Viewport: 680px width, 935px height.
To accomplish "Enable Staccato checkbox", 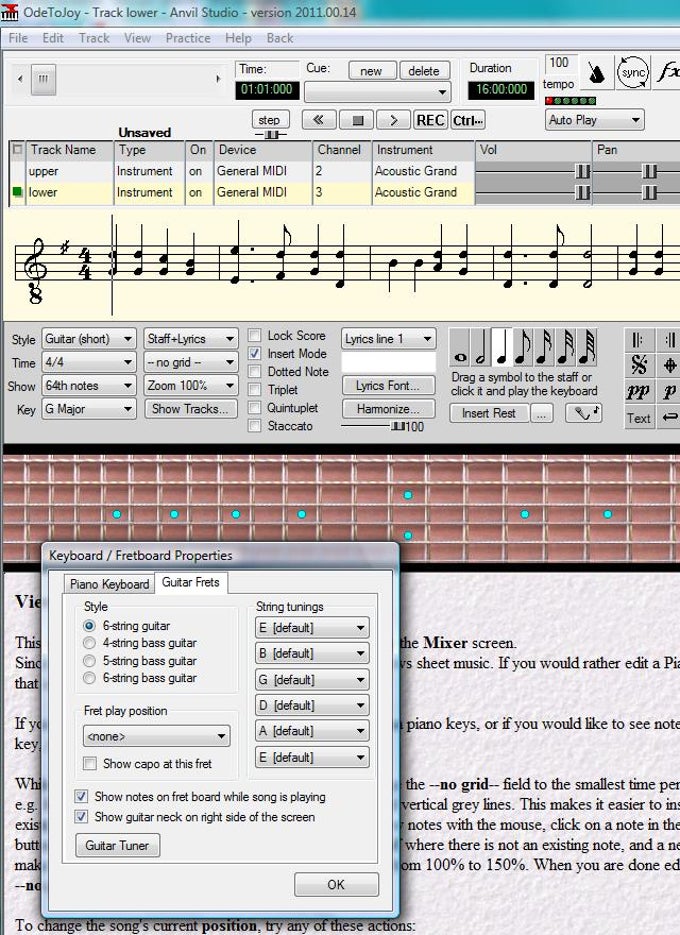I will pos(255,426).
